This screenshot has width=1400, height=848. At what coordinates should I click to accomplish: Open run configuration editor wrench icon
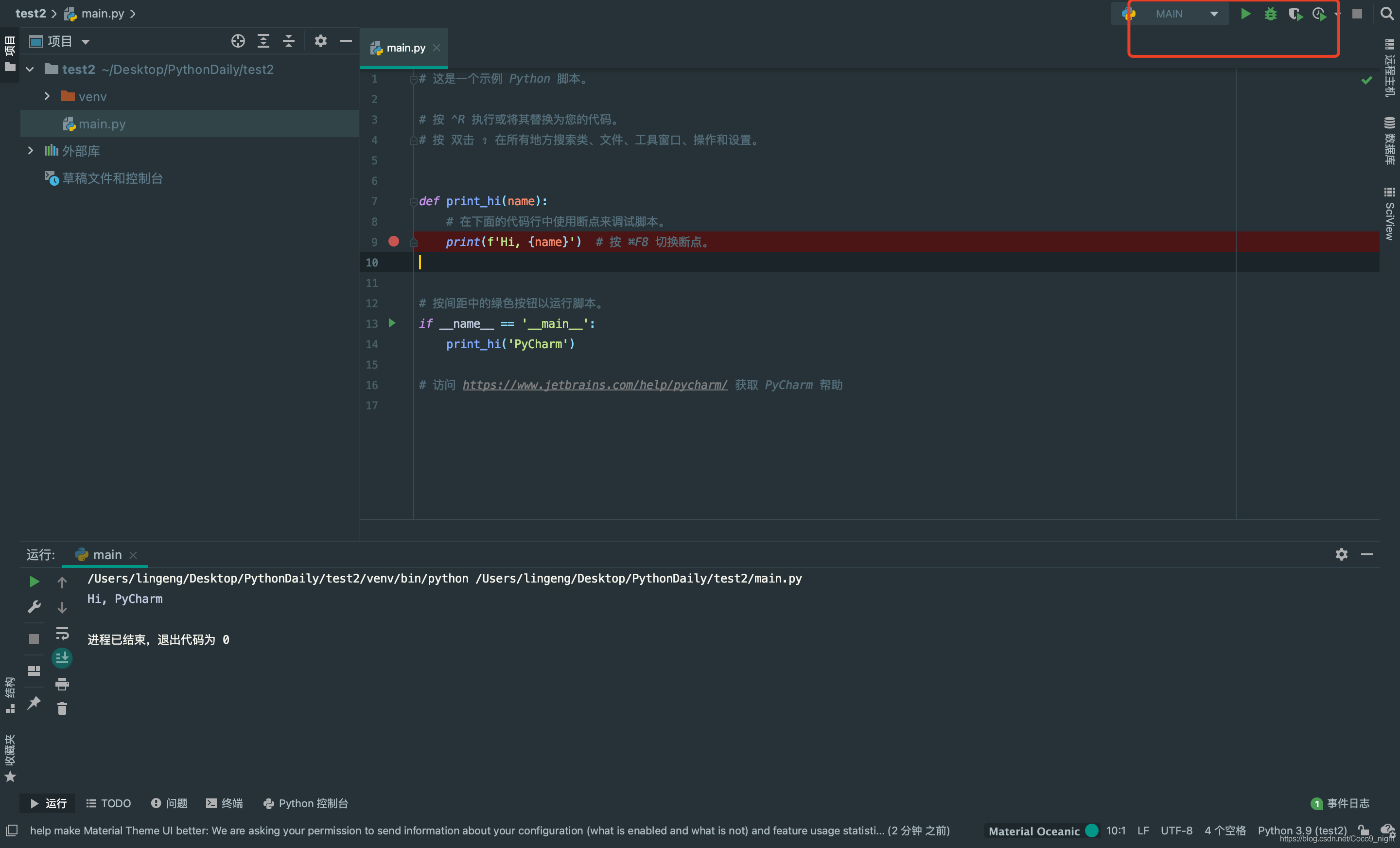(x=34, y=606)
